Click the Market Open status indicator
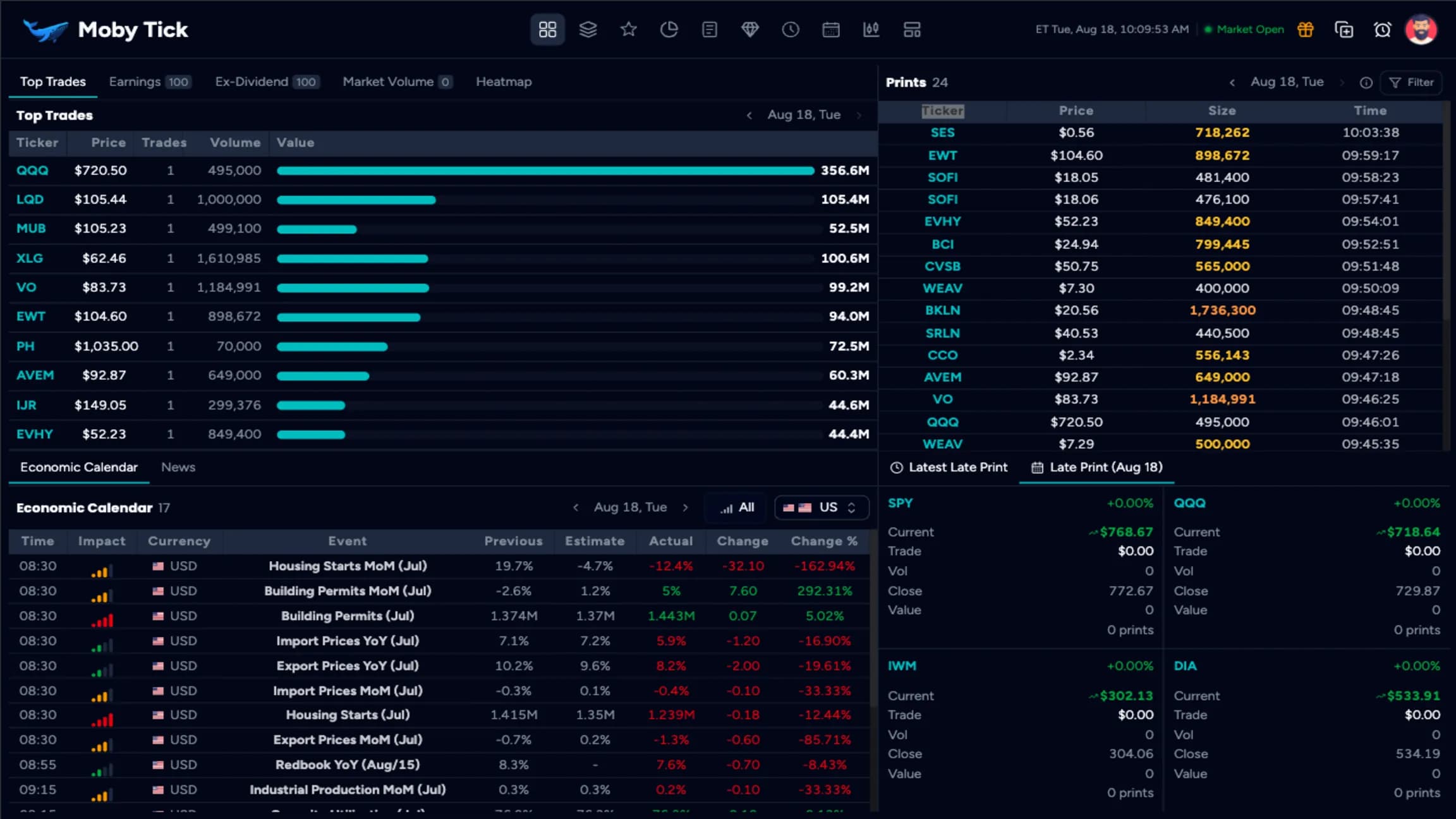The image size is (1456, 819). pos(1244,29)
